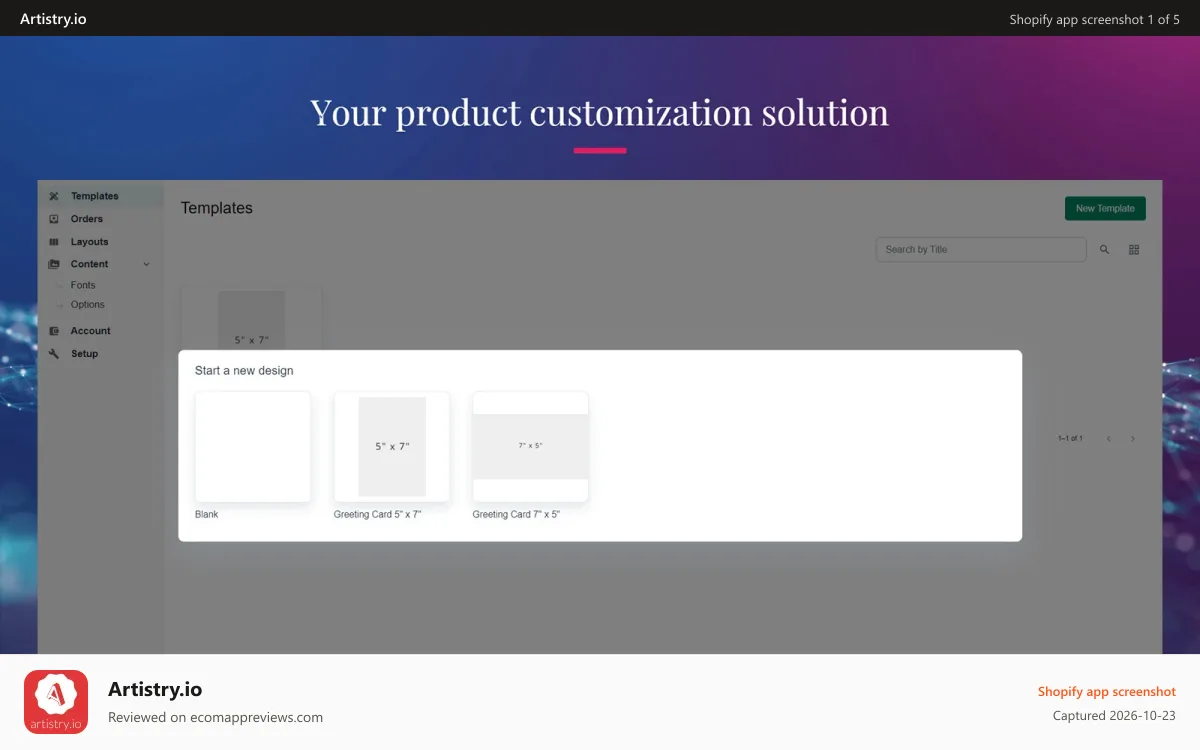1200x750 pixels.
Task: Click the Layouts columns icon in sidebar
Action: 54,242
